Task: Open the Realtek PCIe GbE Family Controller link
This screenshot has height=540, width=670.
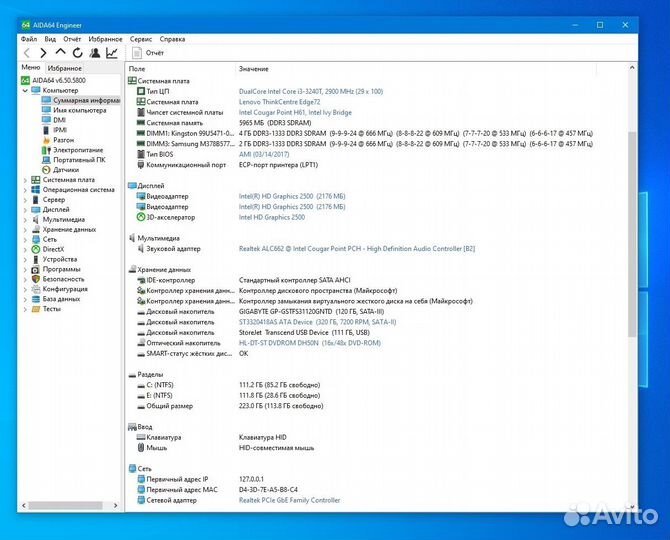Action: point(289,500)
